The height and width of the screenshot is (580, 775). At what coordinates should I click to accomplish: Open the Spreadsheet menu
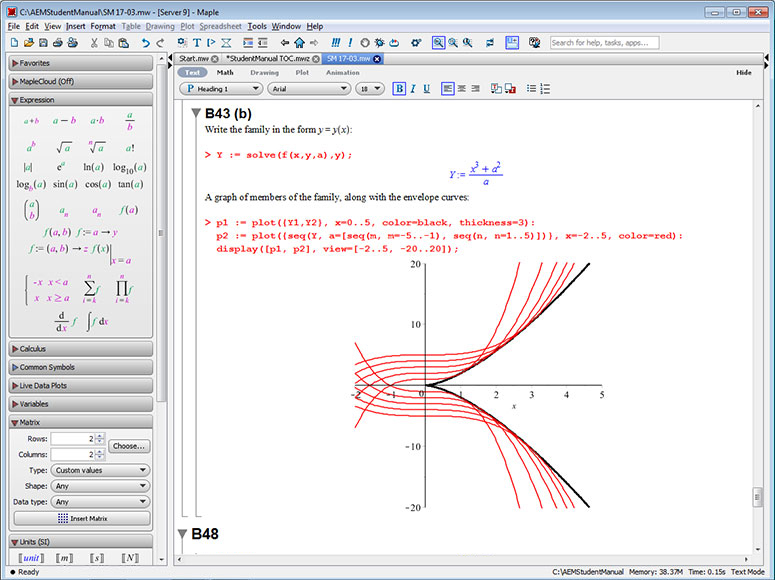coord(219,25)
